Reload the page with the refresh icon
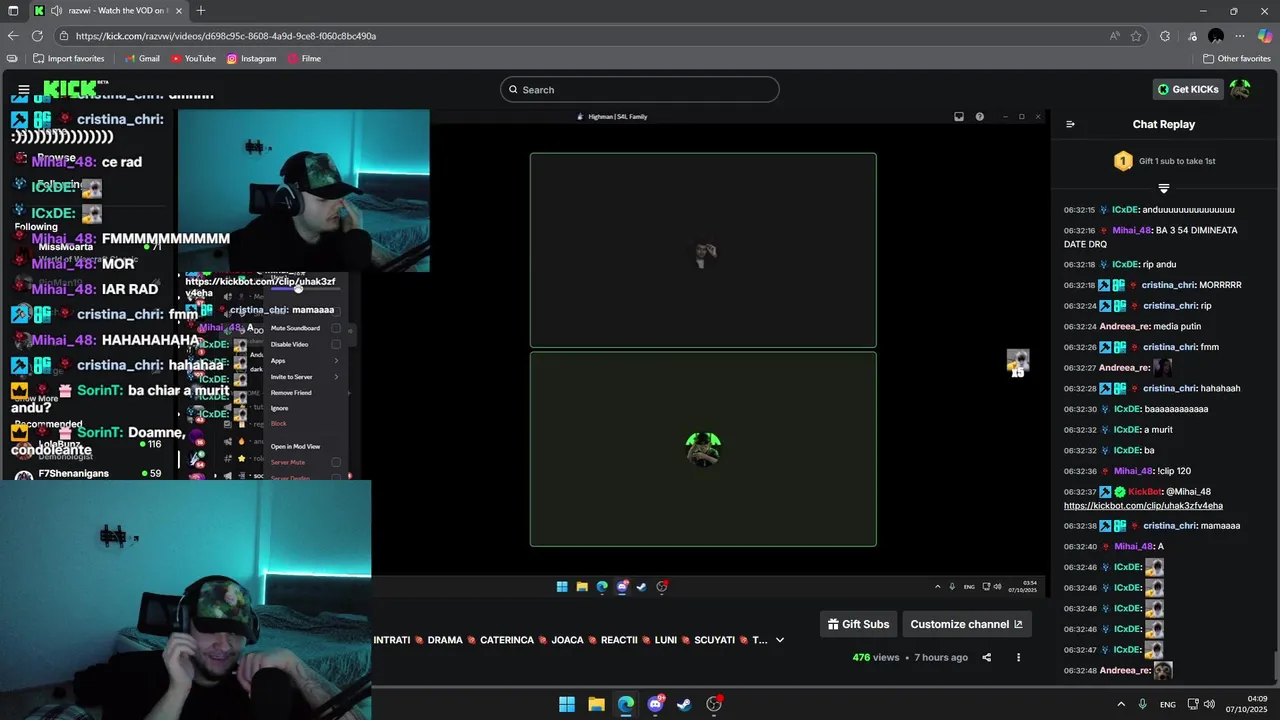Screen dimensions: 1280x720 coord(37,36)
